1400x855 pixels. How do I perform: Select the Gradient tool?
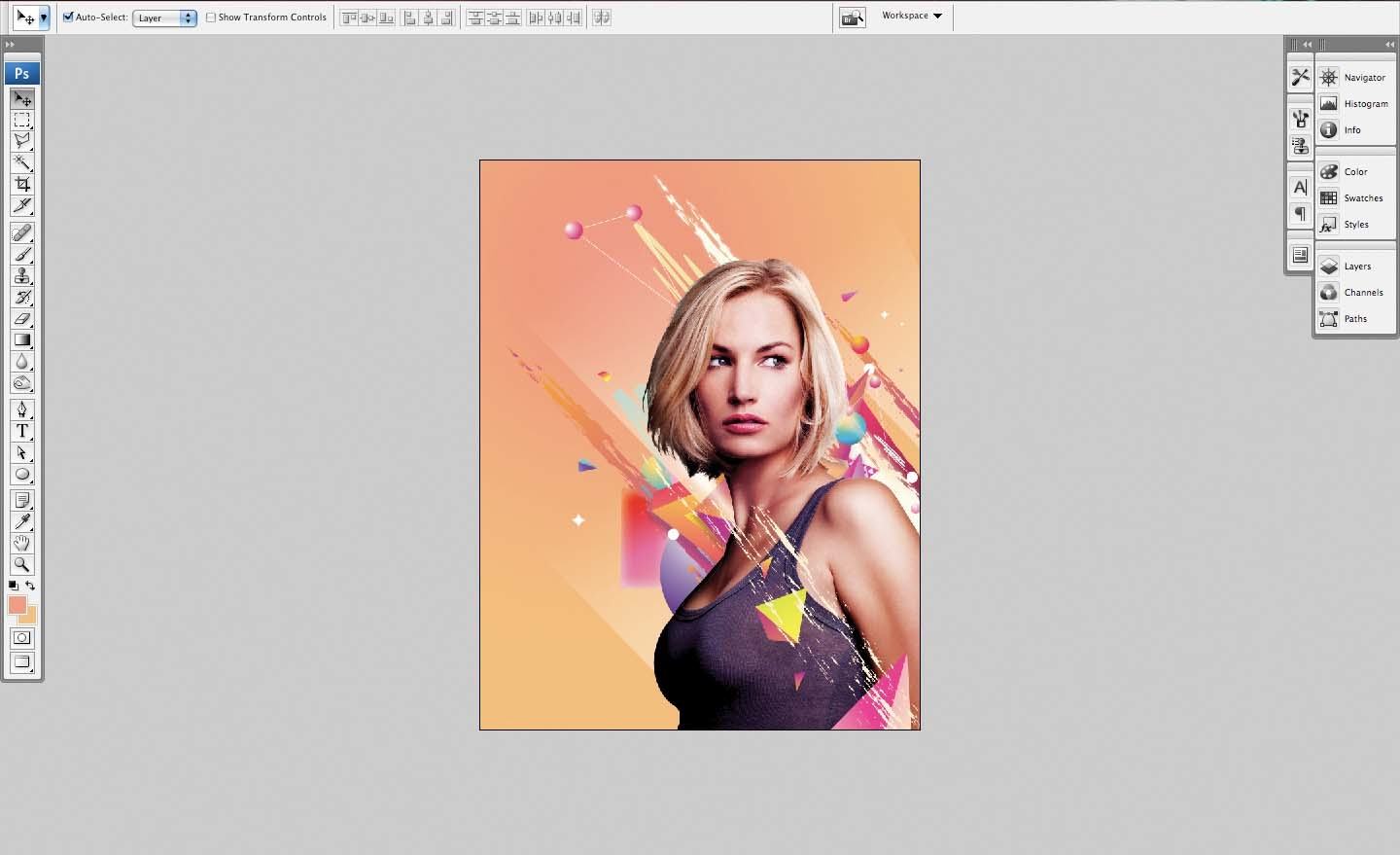point(22,339)
